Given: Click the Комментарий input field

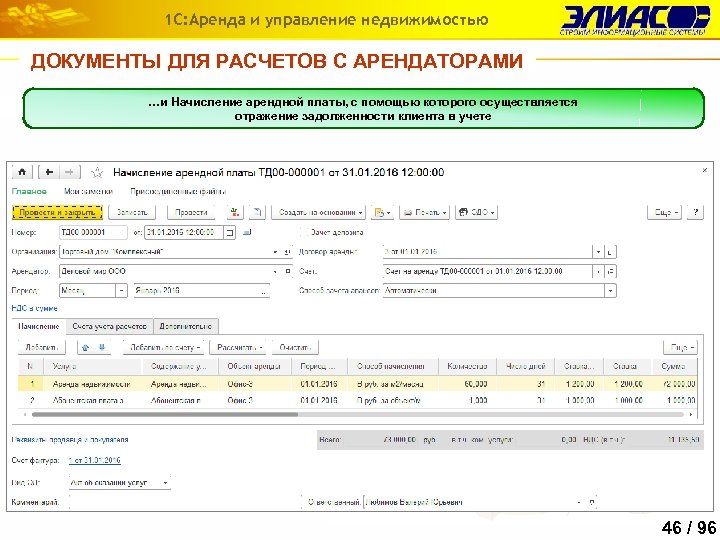Looking at the screenshot, I should [184, 502].
